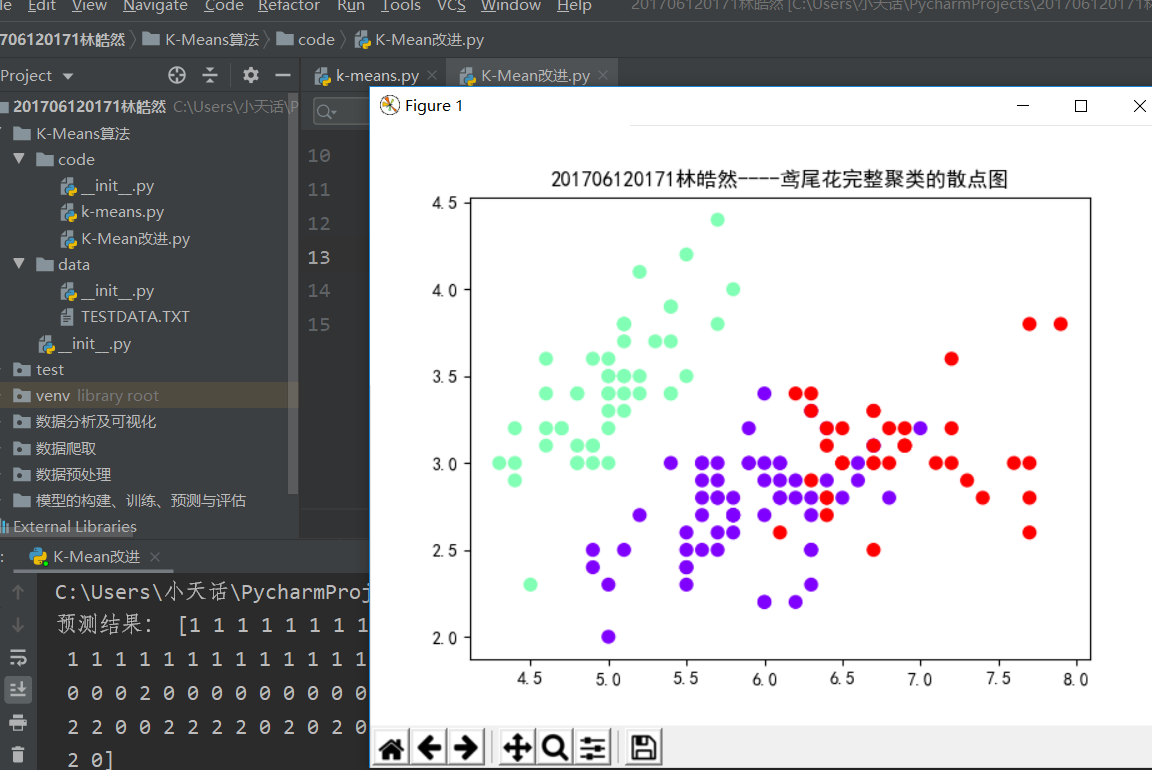Close the K-Mean改进.py editor tab
The image size is (1152, 770).
603,75
